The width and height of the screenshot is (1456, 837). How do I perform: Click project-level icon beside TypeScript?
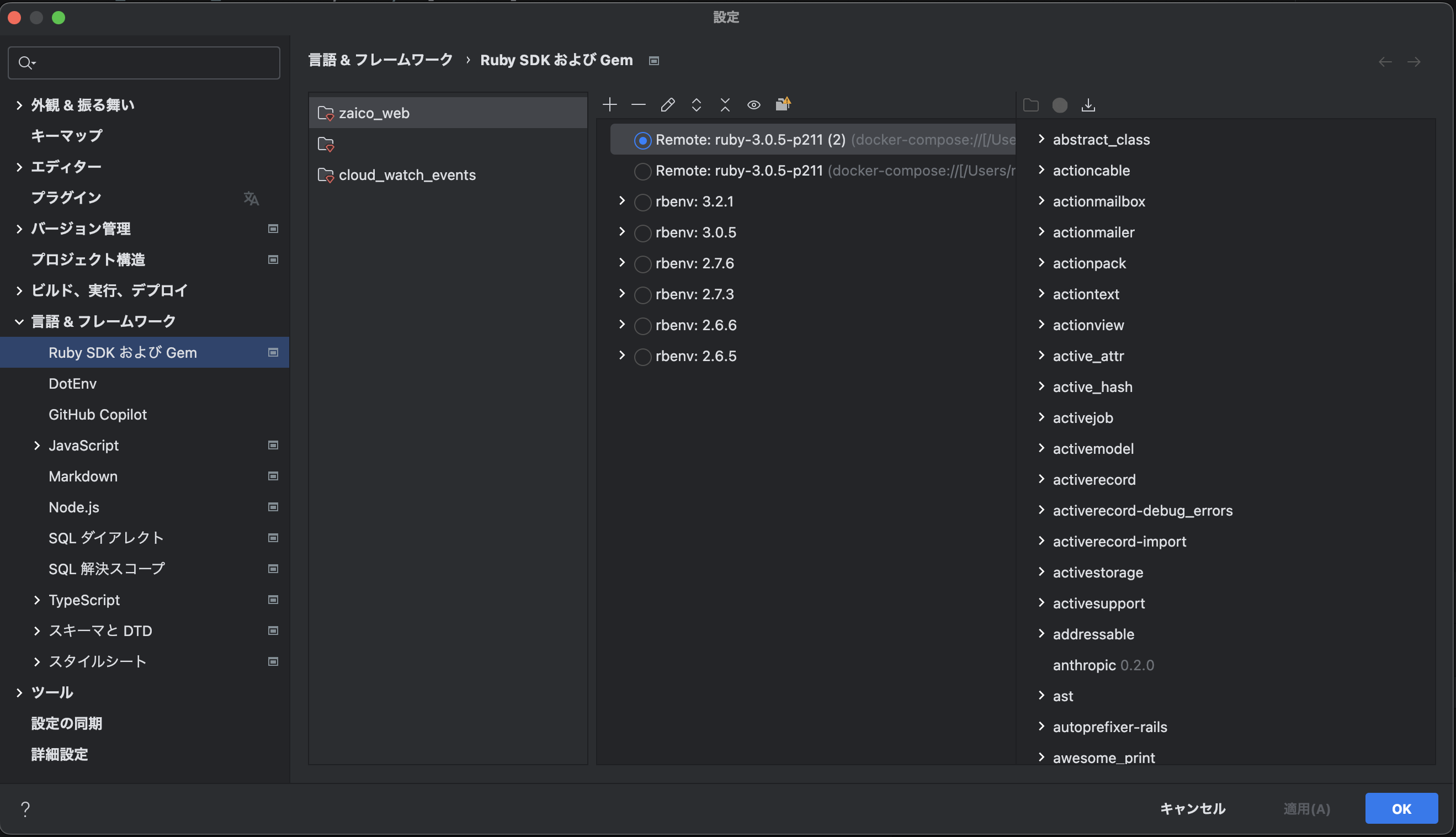274,600
